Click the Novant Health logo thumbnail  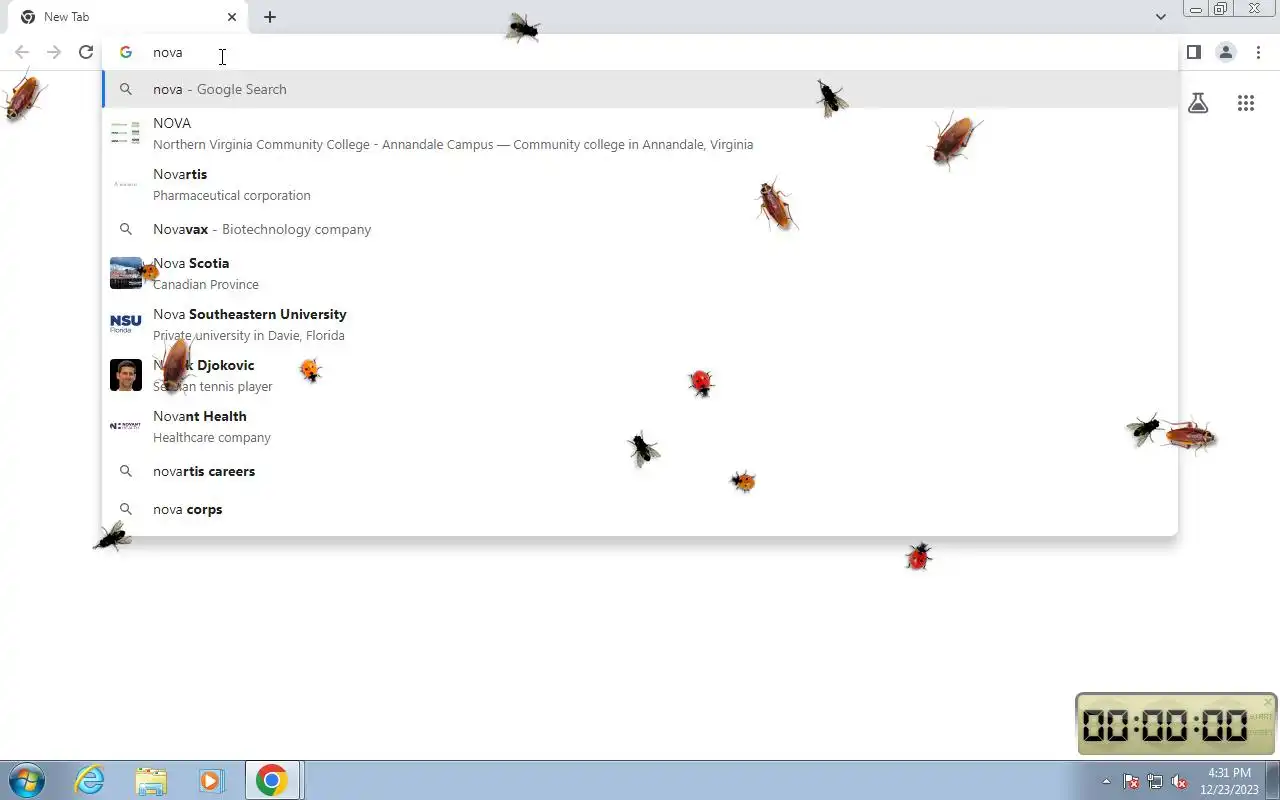coord(126,426)
